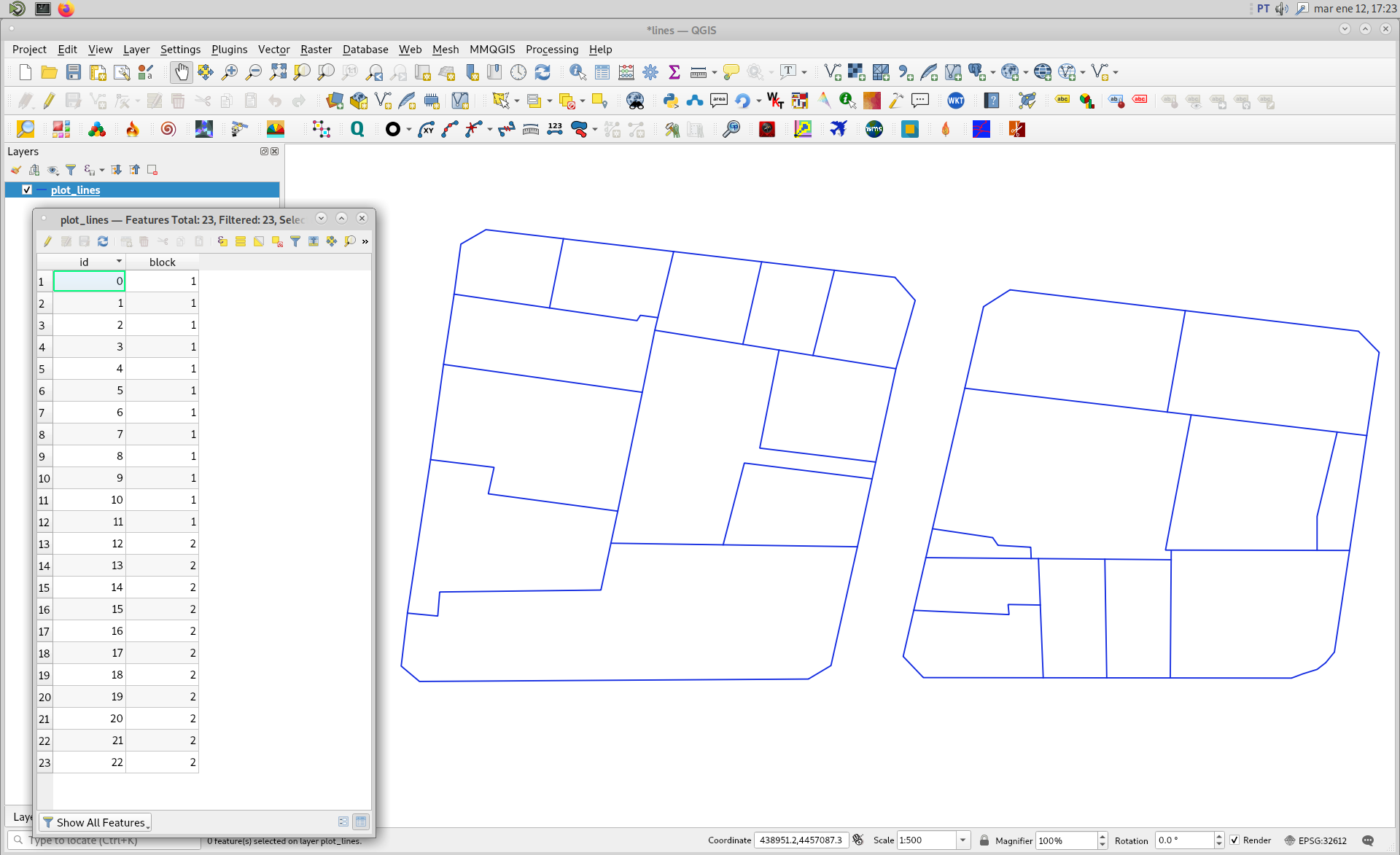Open dropdown arrow beside Text Annotation
The width and height of the screenshot is (1400, 855).
[x=804, y=73]
